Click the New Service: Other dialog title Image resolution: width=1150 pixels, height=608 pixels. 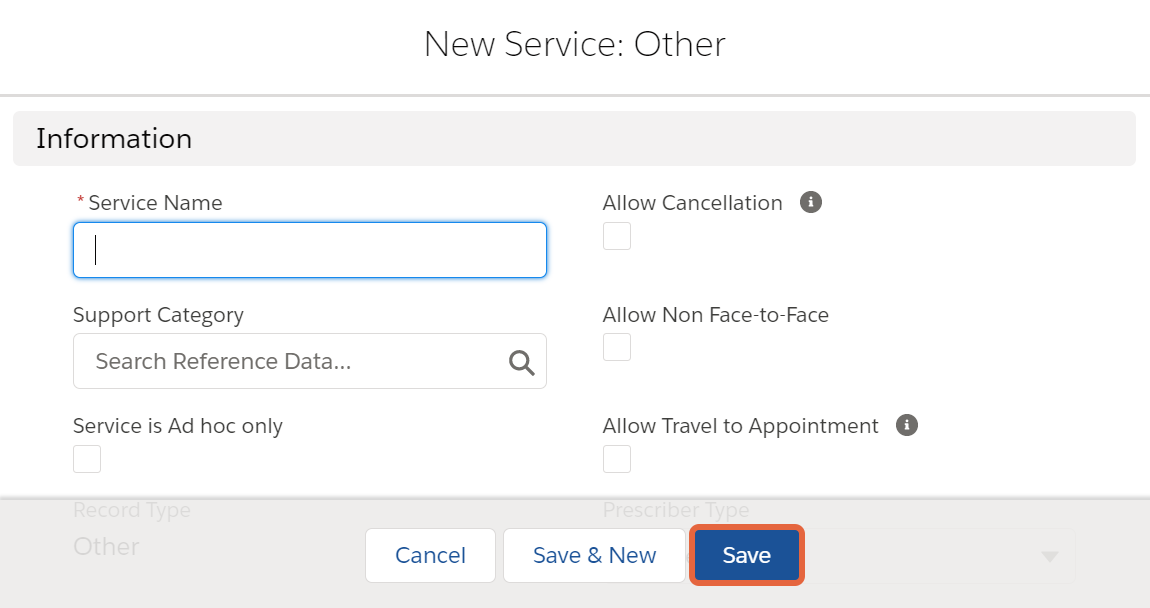[574, 44]
